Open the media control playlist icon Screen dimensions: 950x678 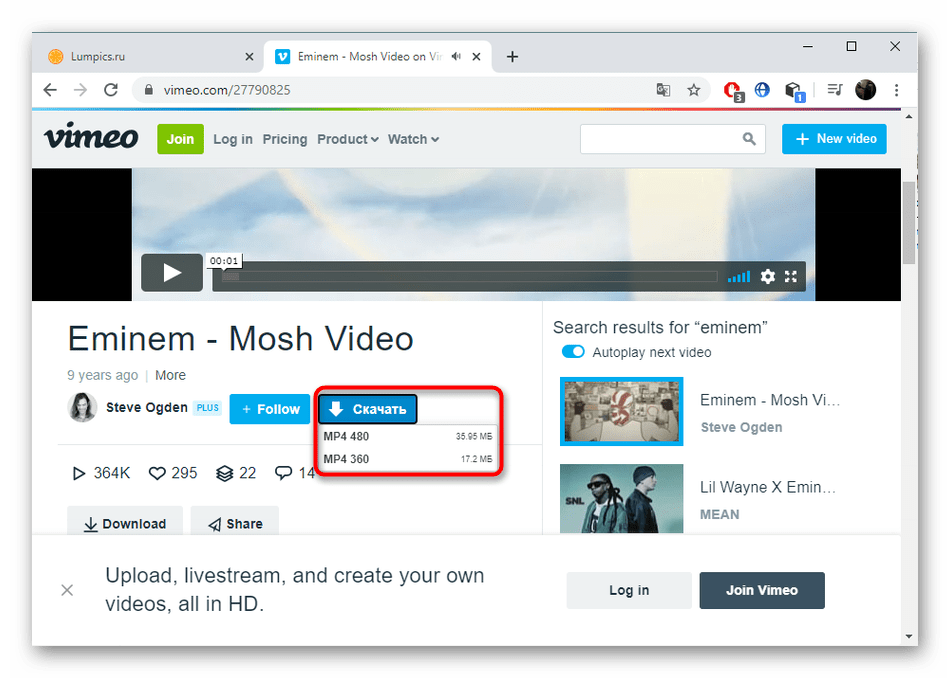pos(835,90)
